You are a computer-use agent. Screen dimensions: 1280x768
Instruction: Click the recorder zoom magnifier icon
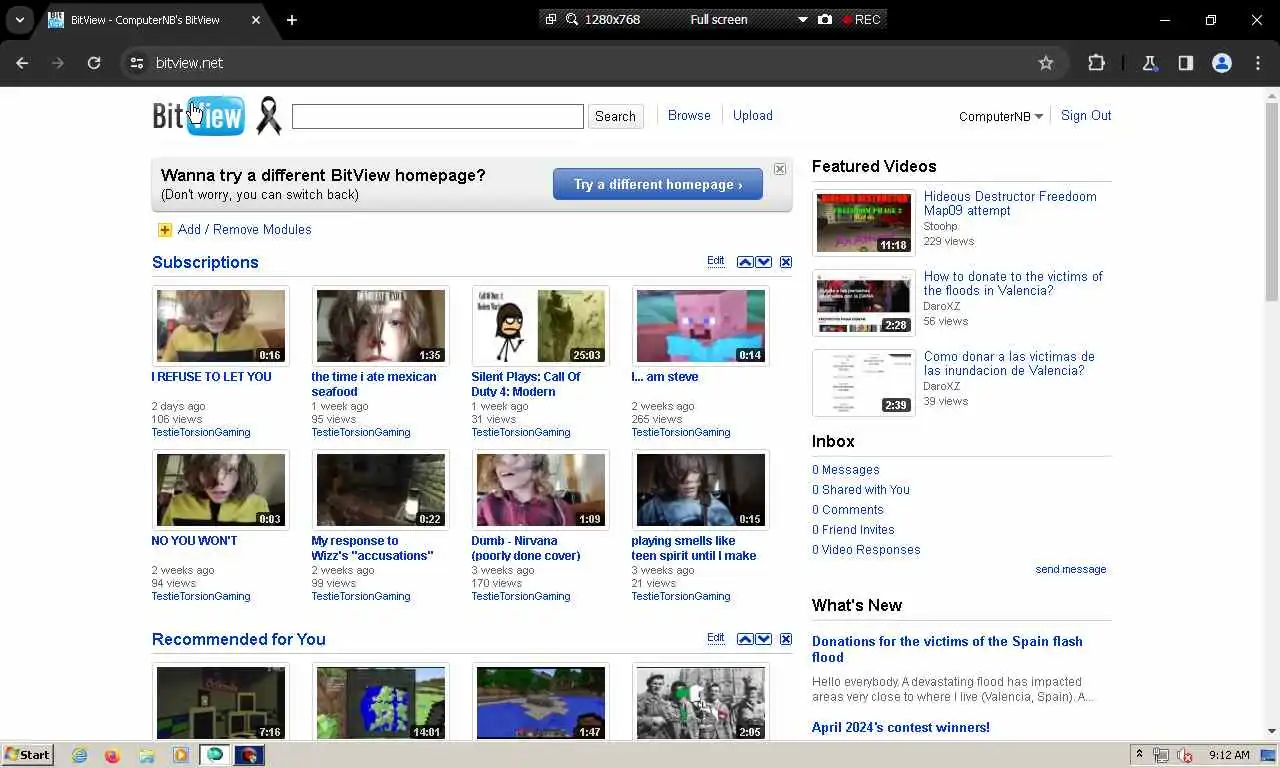pos(572,19)
